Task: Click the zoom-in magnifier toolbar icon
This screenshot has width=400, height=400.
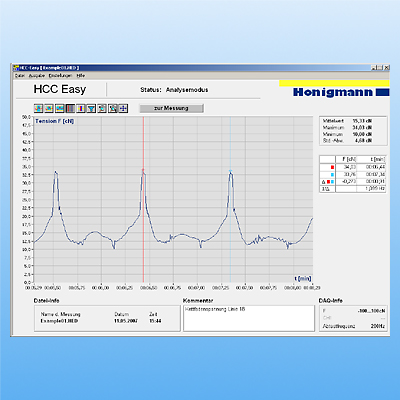Action: click(102, 108)
